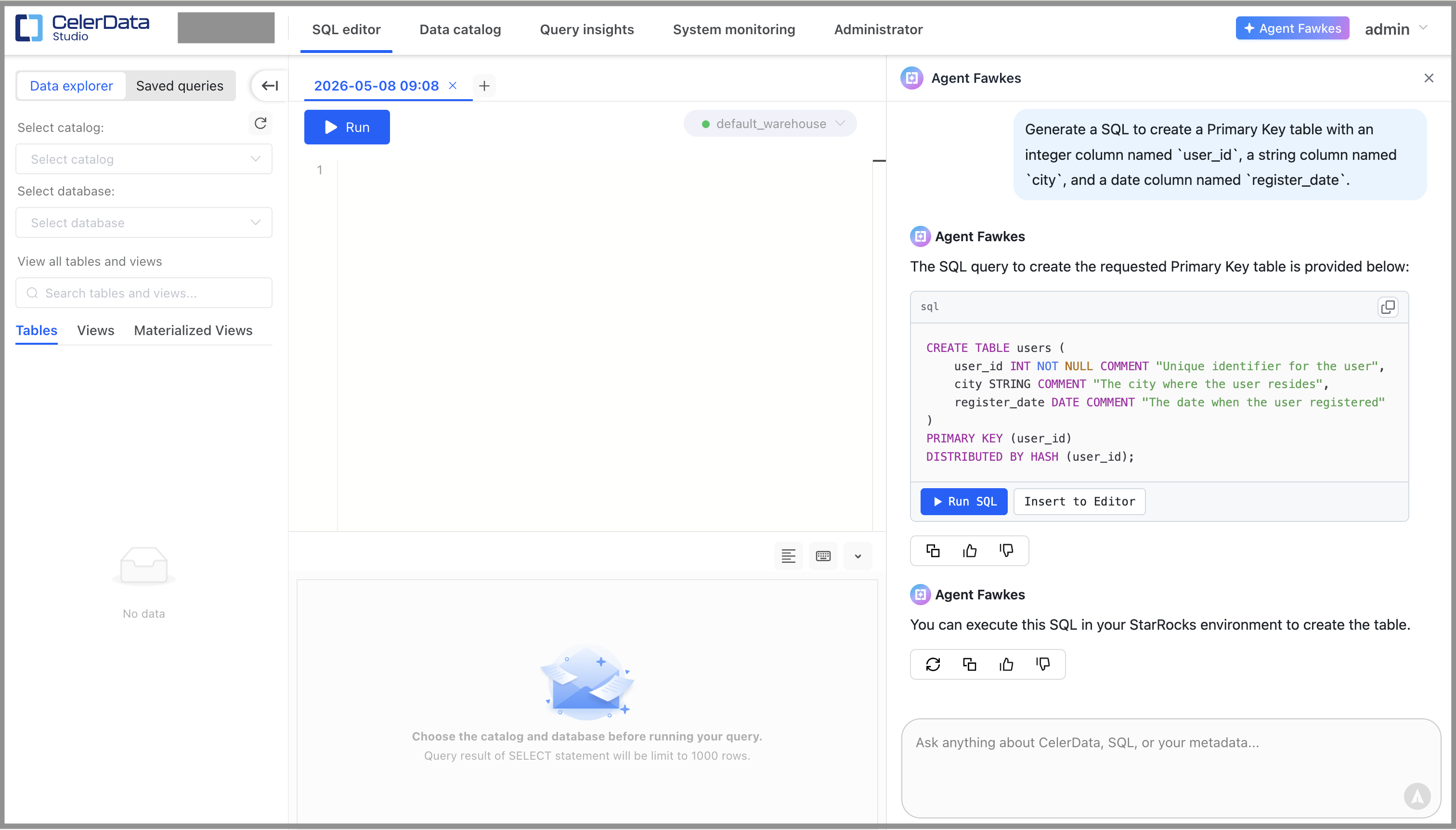Open the Select database dropdown

point(143,222)
